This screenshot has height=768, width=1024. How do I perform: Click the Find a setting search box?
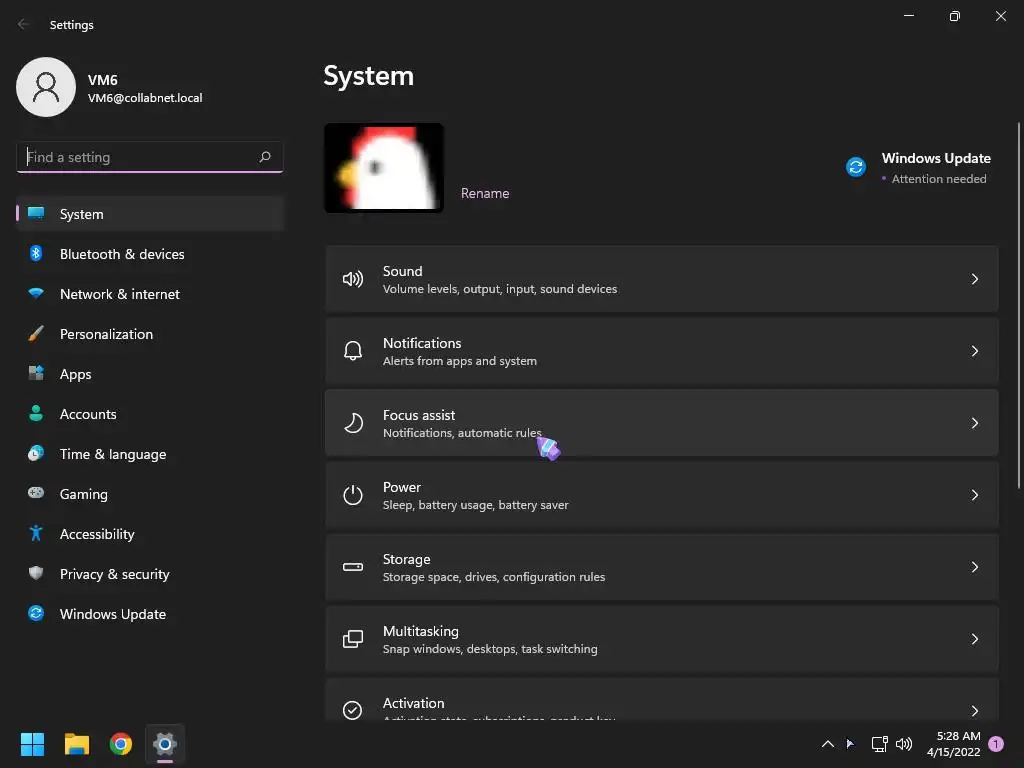click(150, 157)
